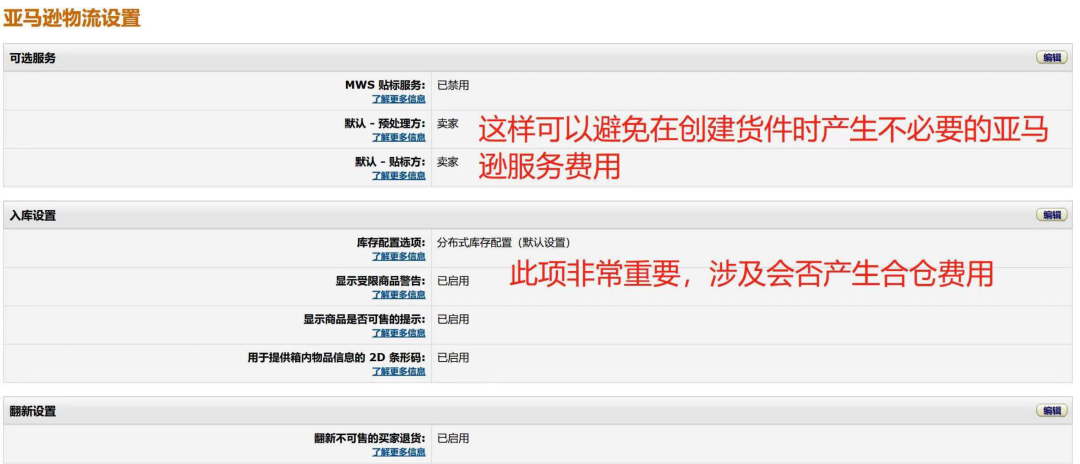Click the 库存配置选项 label
1080x464 pixels.
(391, 242)
